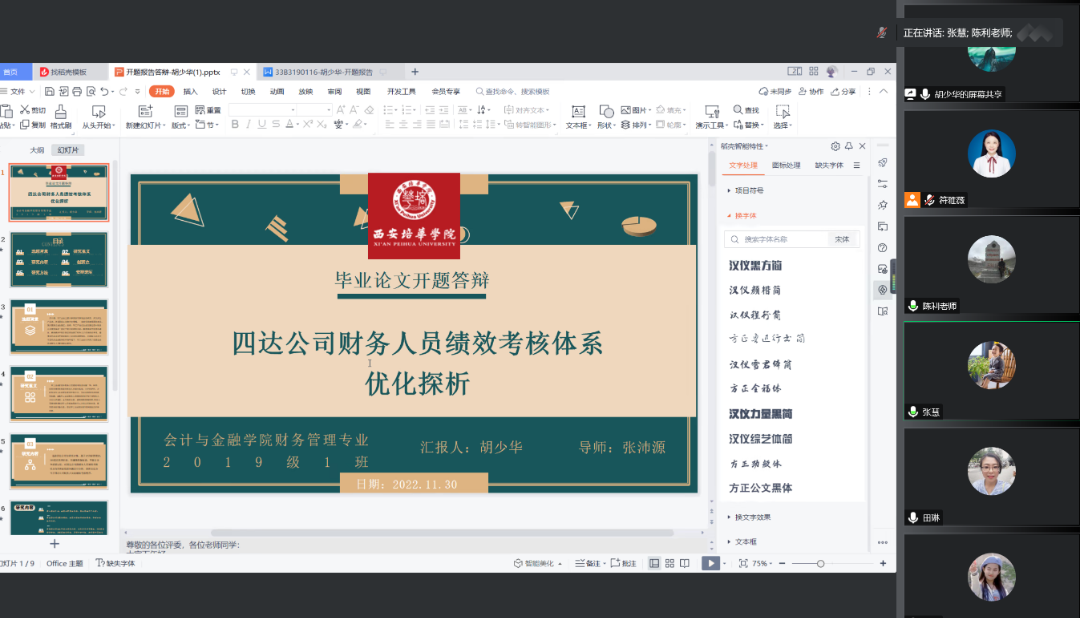Toggle Italic text formatting
Viewport: 1080px width, 618px height.
[250, 125]
